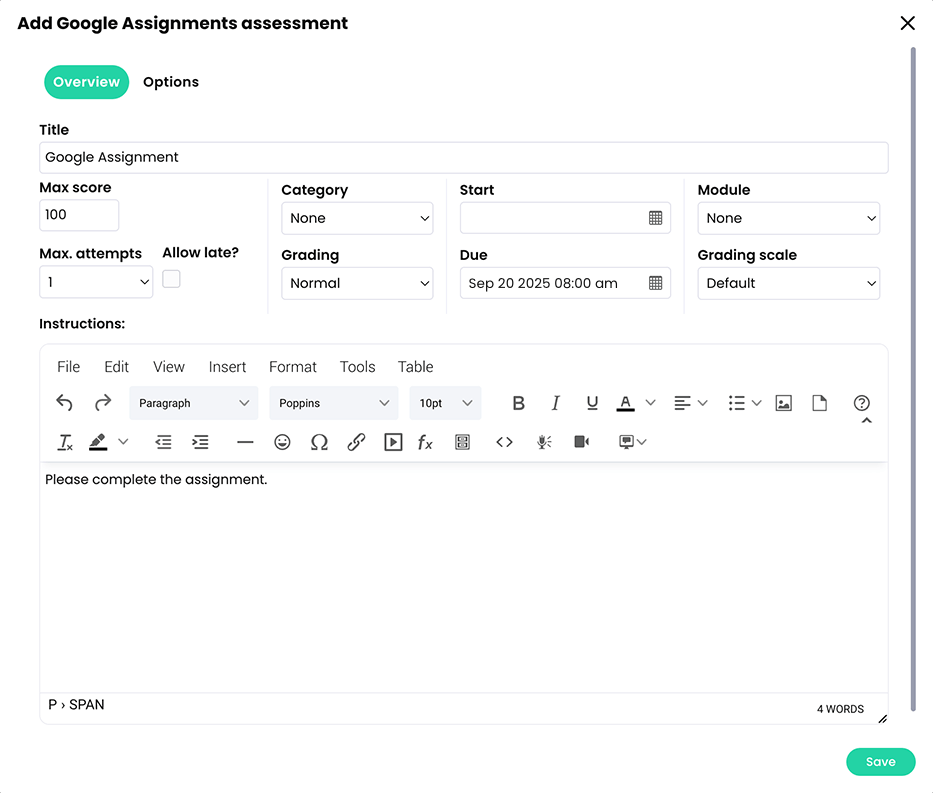Image resolution: width=933 pixels, height=793 pixels.
Task: Open the calendar for the Start date
Action: 656,218
